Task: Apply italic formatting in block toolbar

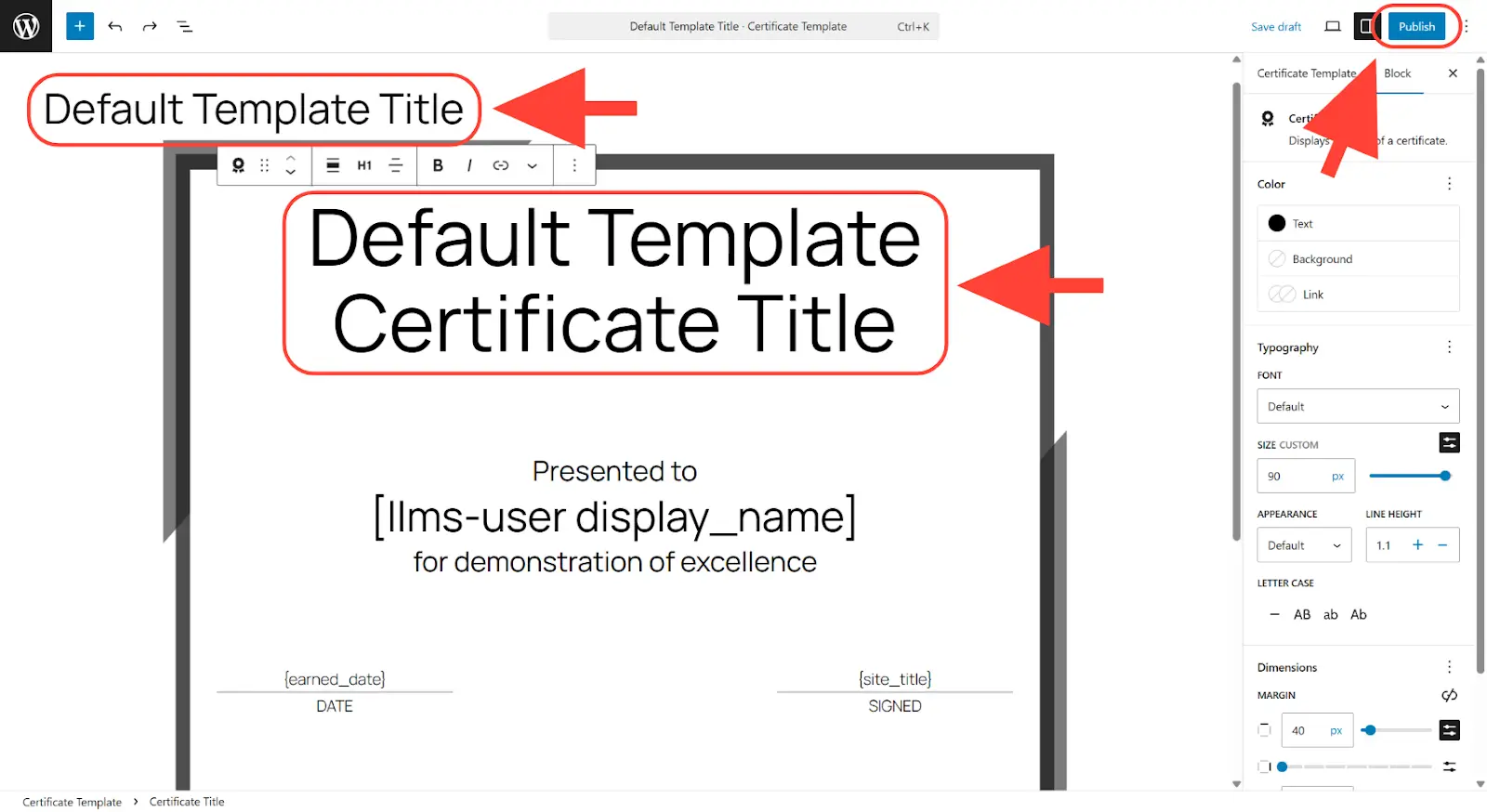Action: [469, 165]
